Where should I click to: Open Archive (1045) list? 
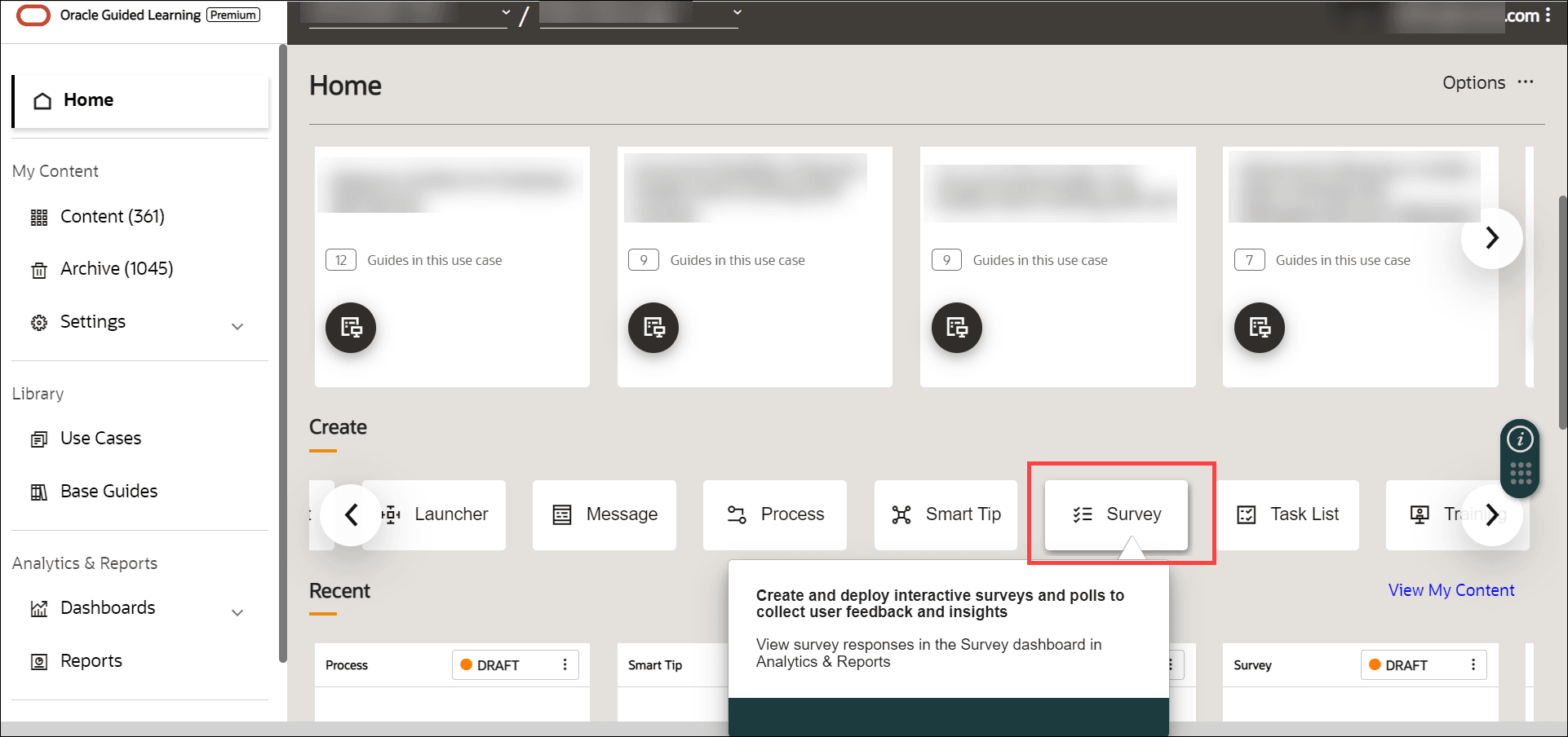pyautogui.click(x=117, y=269)
